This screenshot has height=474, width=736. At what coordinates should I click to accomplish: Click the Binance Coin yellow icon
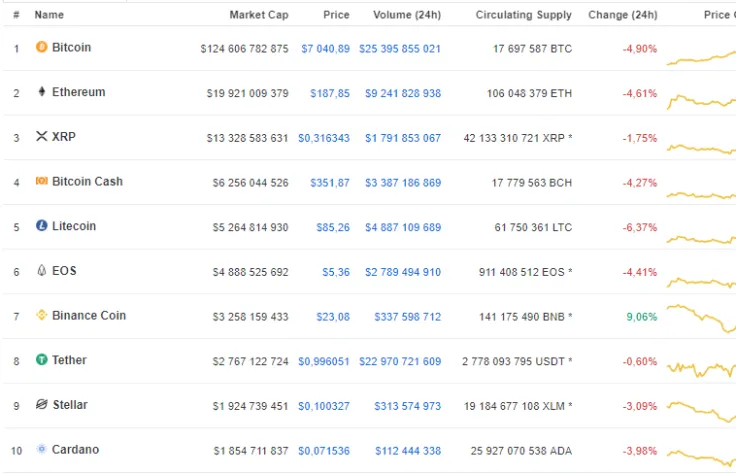[42, 315]
